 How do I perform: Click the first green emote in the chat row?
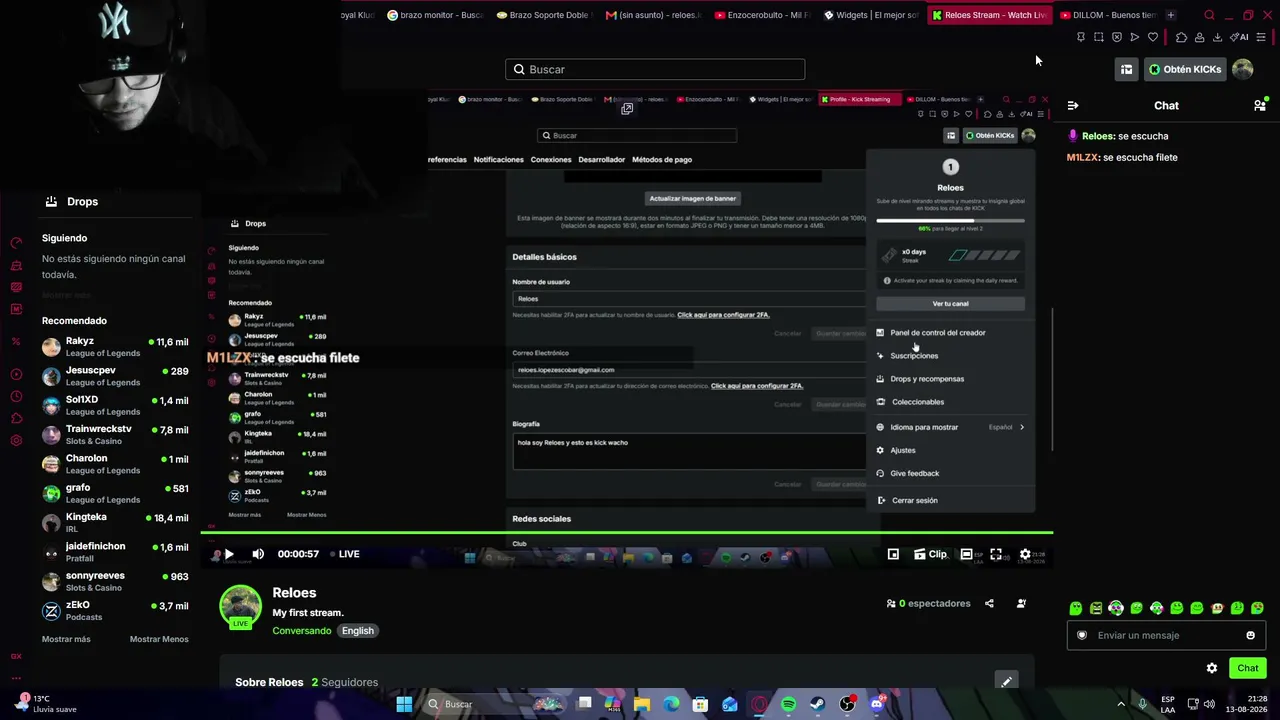pyautogui.click(x=1075, y=608)
